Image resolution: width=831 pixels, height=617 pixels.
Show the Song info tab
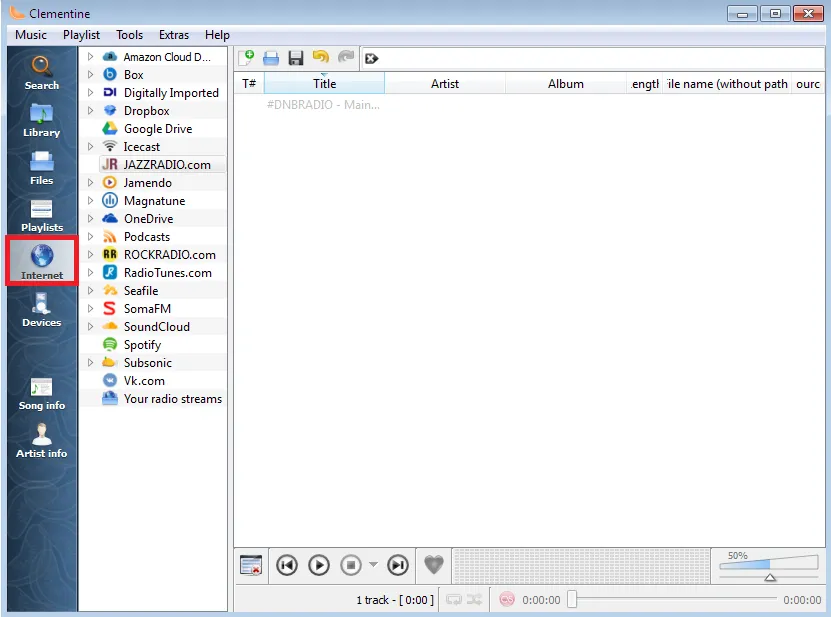tap(41, 394)
